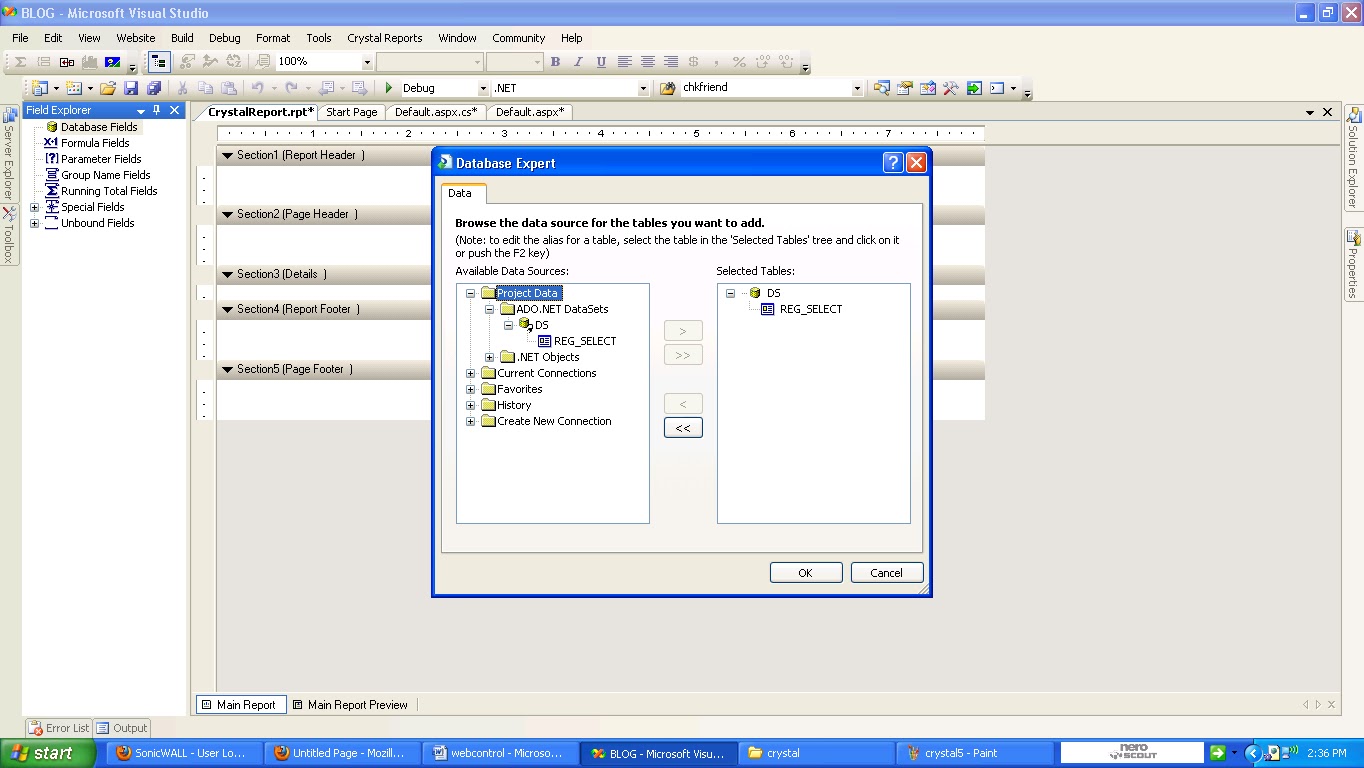
Task: Switch to the Start Page tab
Action: click(x=352, y=112)
